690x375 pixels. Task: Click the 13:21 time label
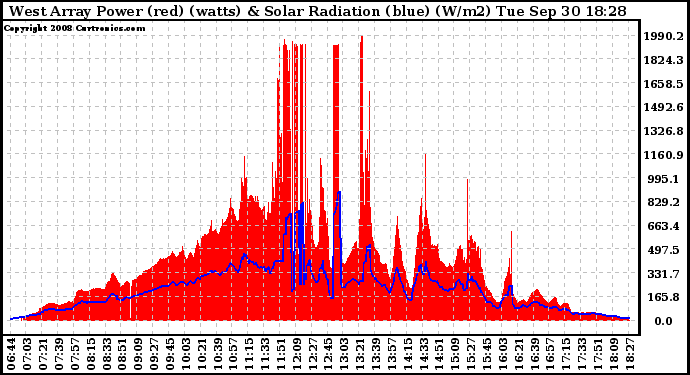[360, 354]
